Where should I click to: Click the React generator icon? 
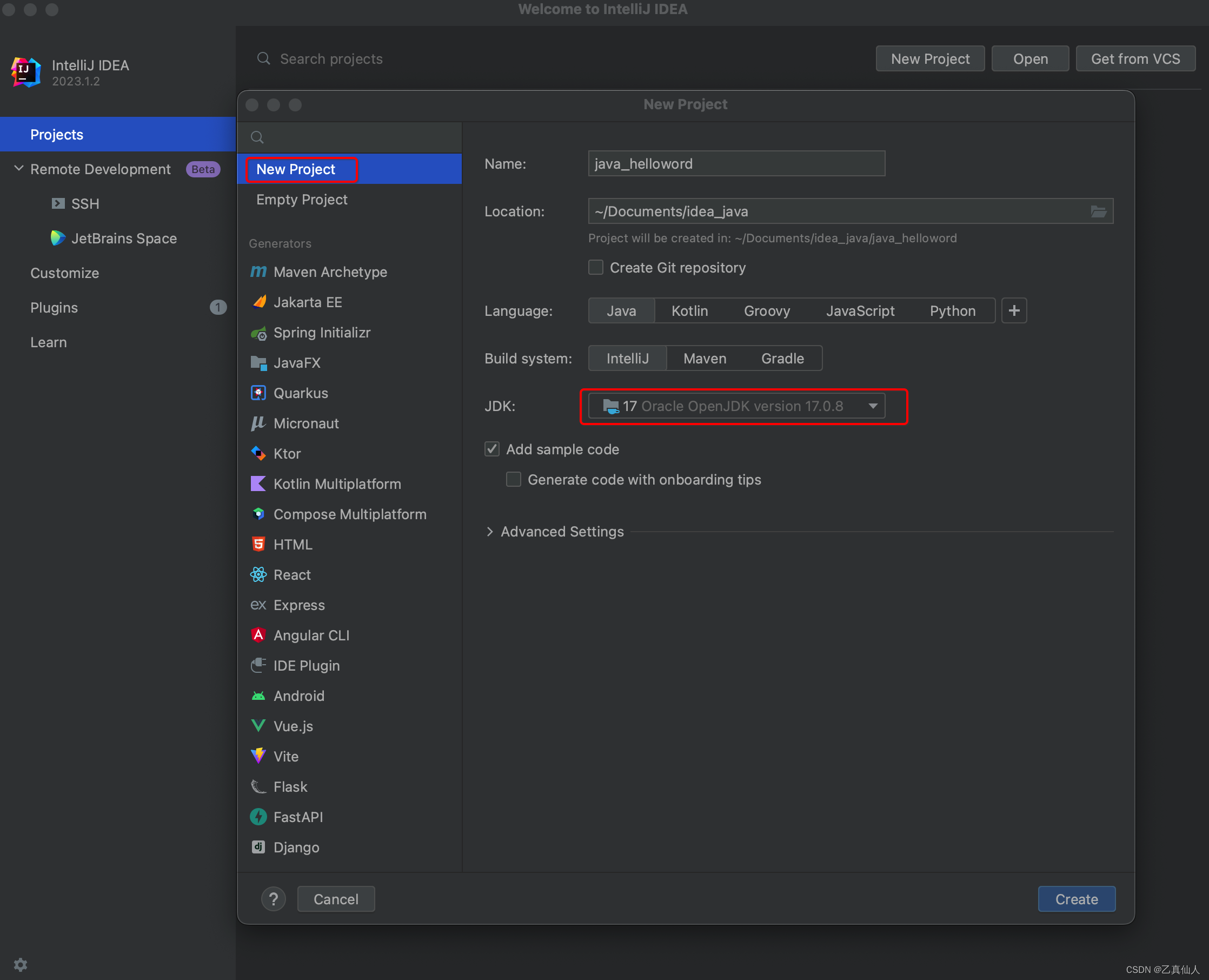pyautogui.click(x=259, y=575)
